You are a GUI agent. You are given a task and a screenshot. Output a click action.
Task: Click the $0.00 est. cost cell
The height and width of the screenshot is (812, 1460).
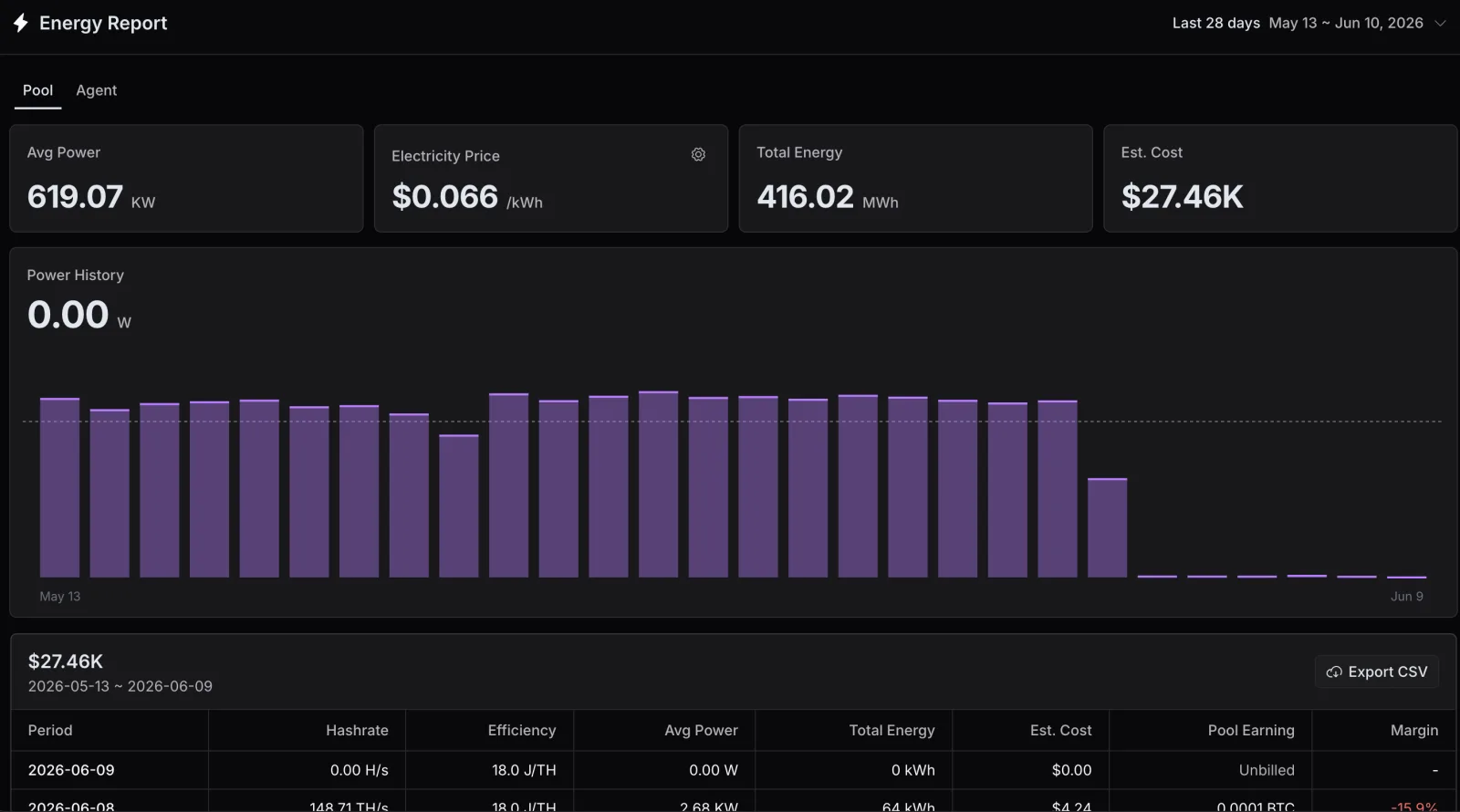1071,770
